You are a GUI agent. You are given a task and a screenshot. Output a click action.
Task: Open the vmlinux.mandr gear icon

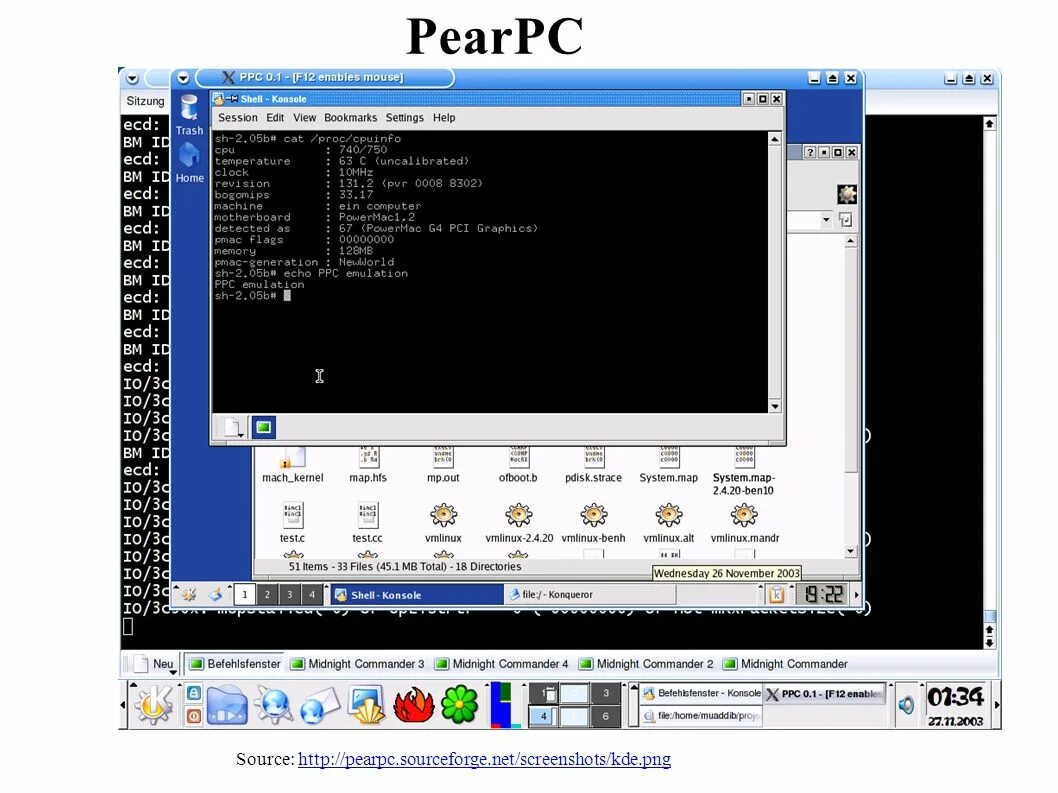tap(744, 515)
